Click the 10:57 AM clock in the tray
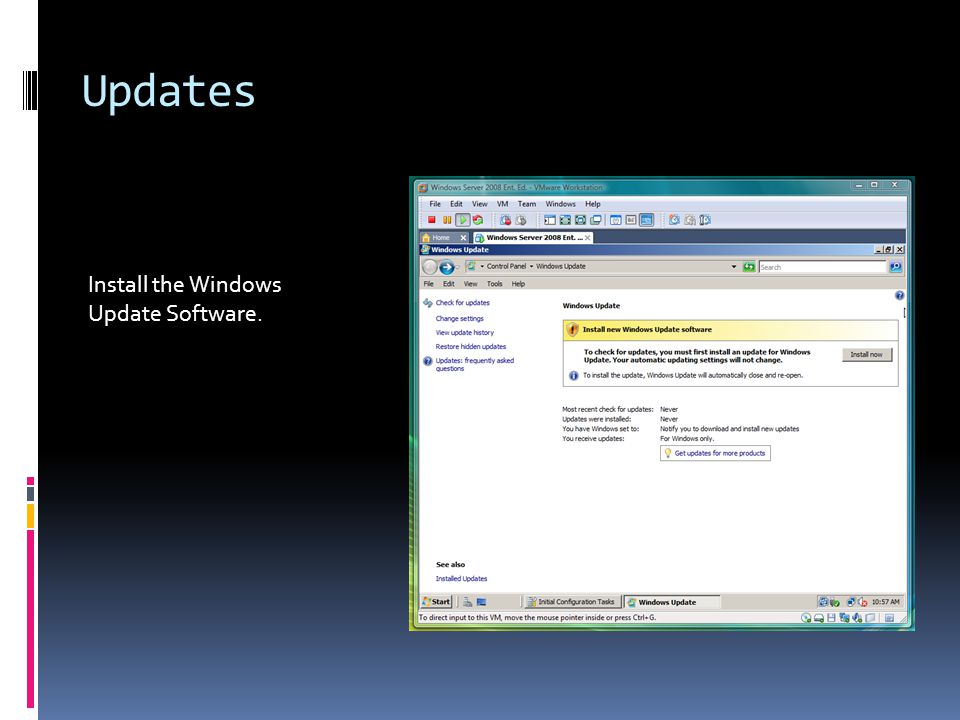 click(885, 602)
